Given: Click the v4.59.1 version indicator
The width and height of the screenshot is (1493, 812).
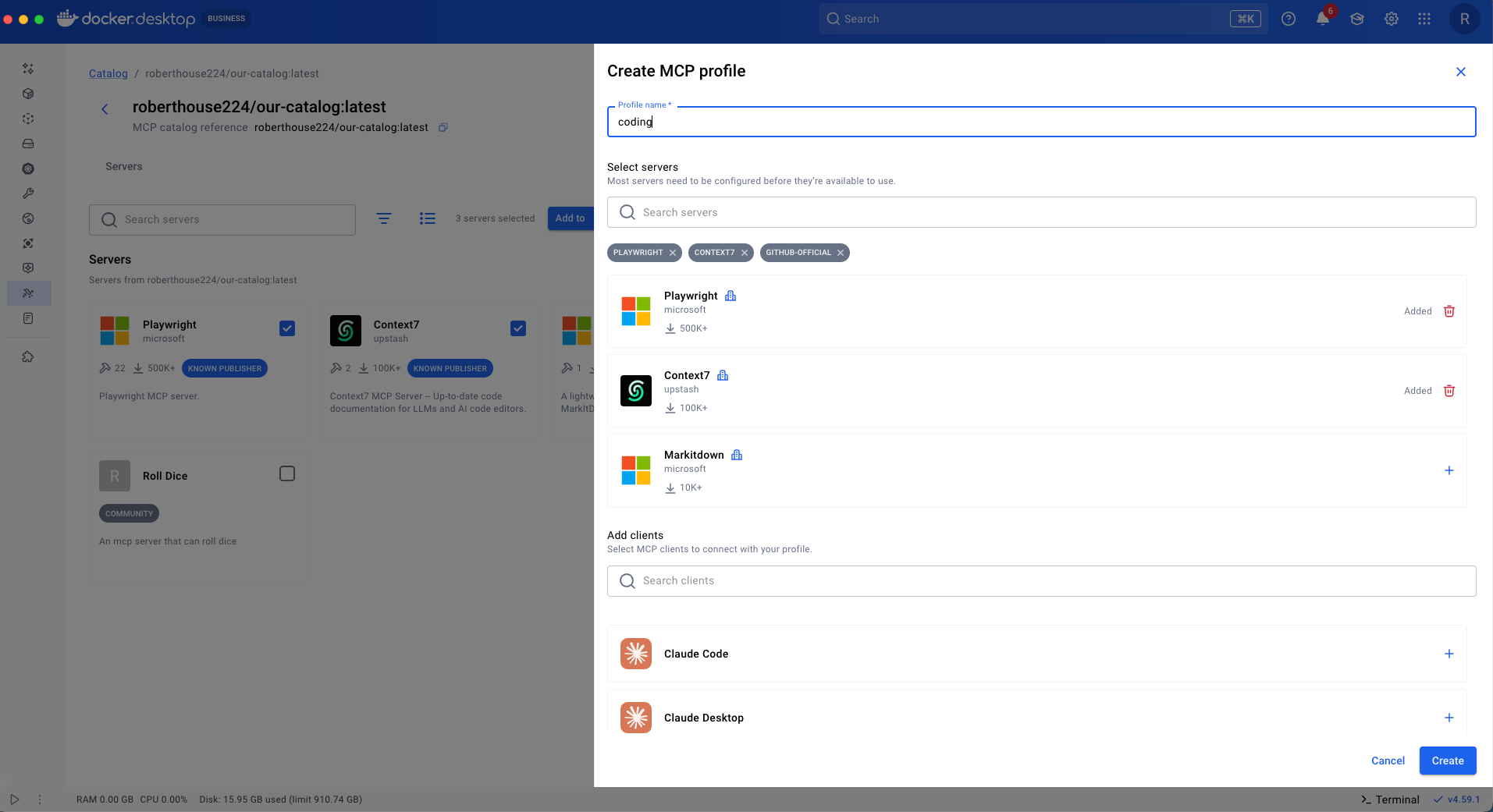Looking at the screenshot, I should pos(1457,800).
